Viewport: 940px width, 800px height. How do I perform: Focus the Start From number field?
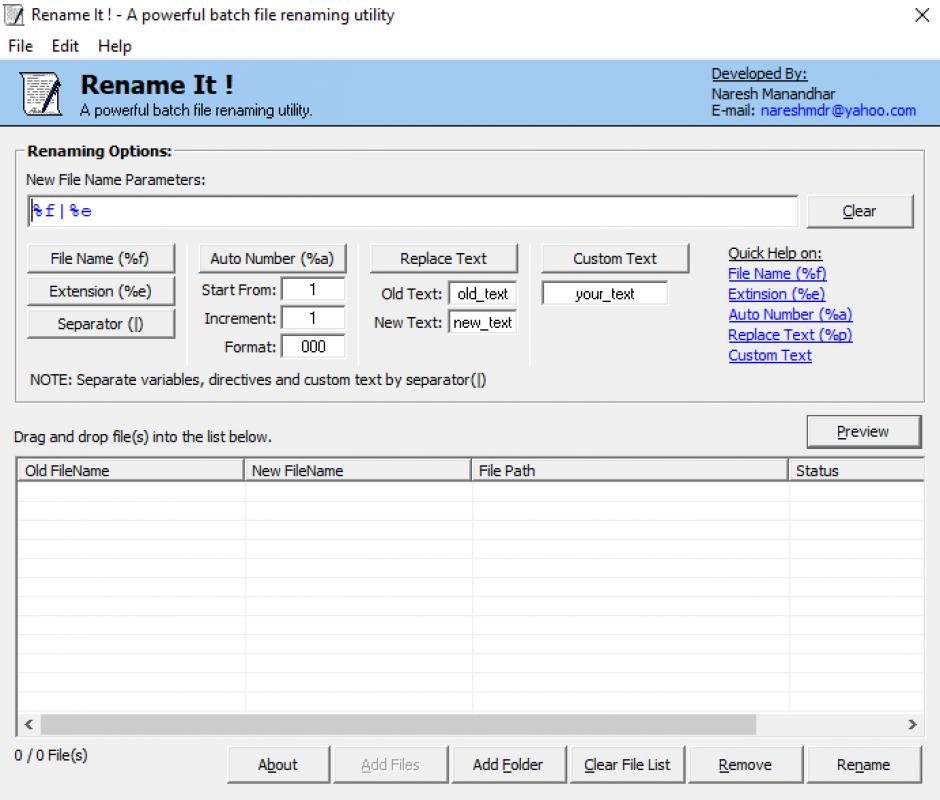pyautogui.click(x=313, y=290)
